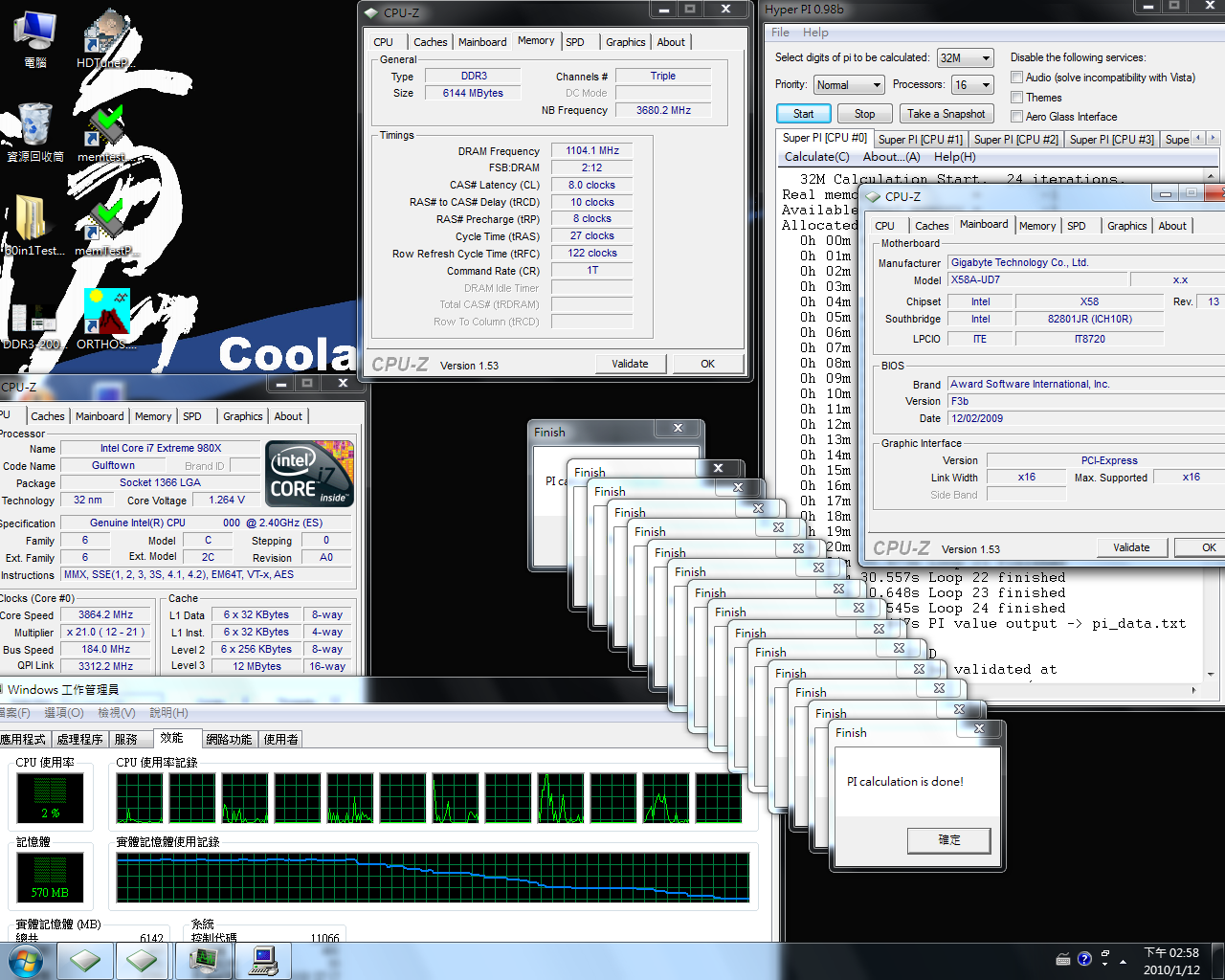Viewport: 1225px width, 980px height.
Task: Click the motherboard model X58A-UD7 field
Action: tap(1036, 279)
